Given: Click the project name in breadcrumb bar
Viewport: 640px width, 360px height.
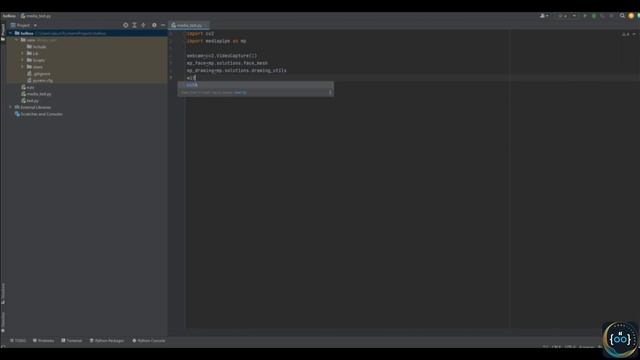Looking at the screenshot, I should point(9,16).
